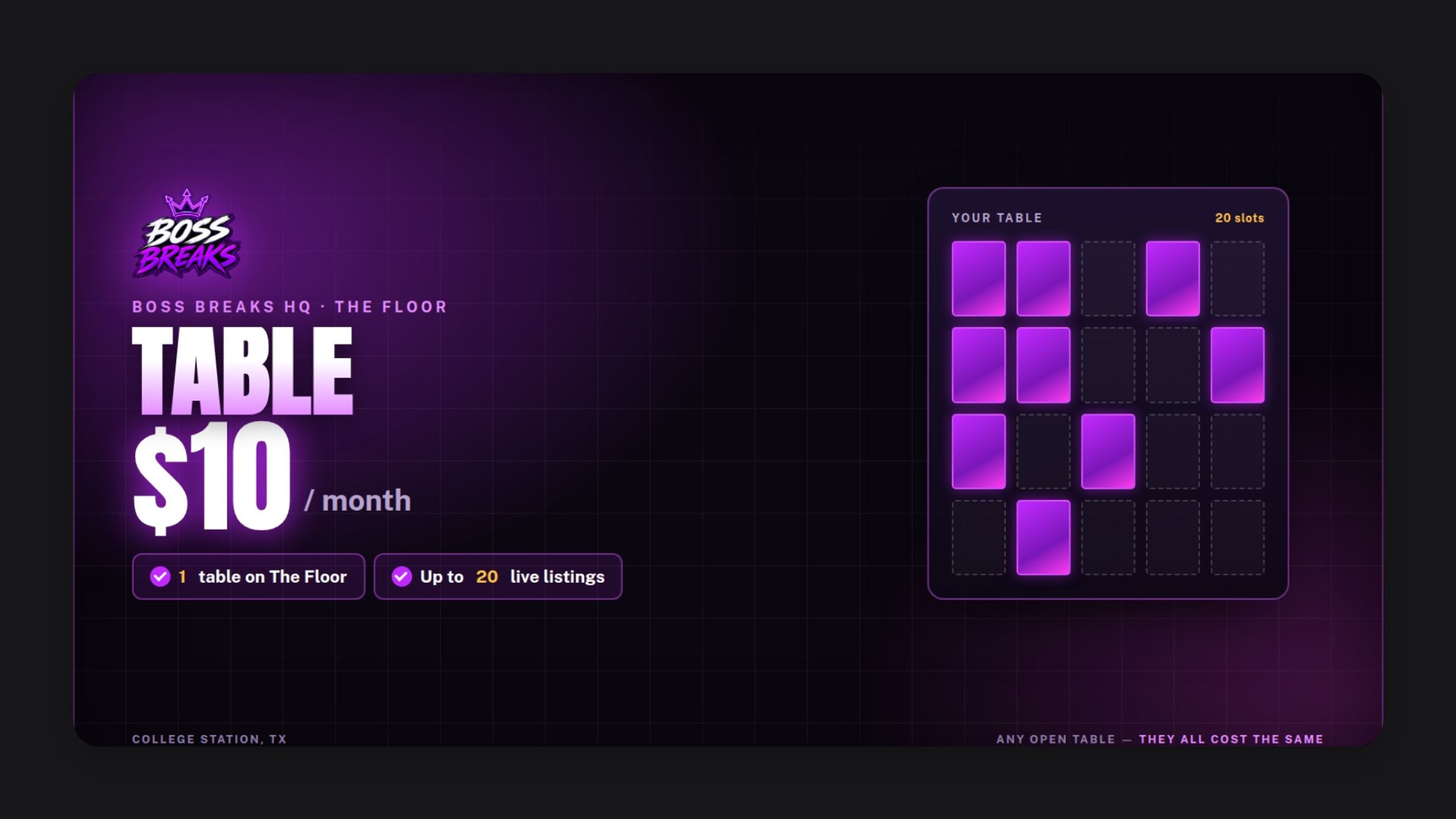The height and width of the screenshot is (819, 1456).
Task: Click the "COLLEGE STATION, TX" footer text
Action: (209, 739)
